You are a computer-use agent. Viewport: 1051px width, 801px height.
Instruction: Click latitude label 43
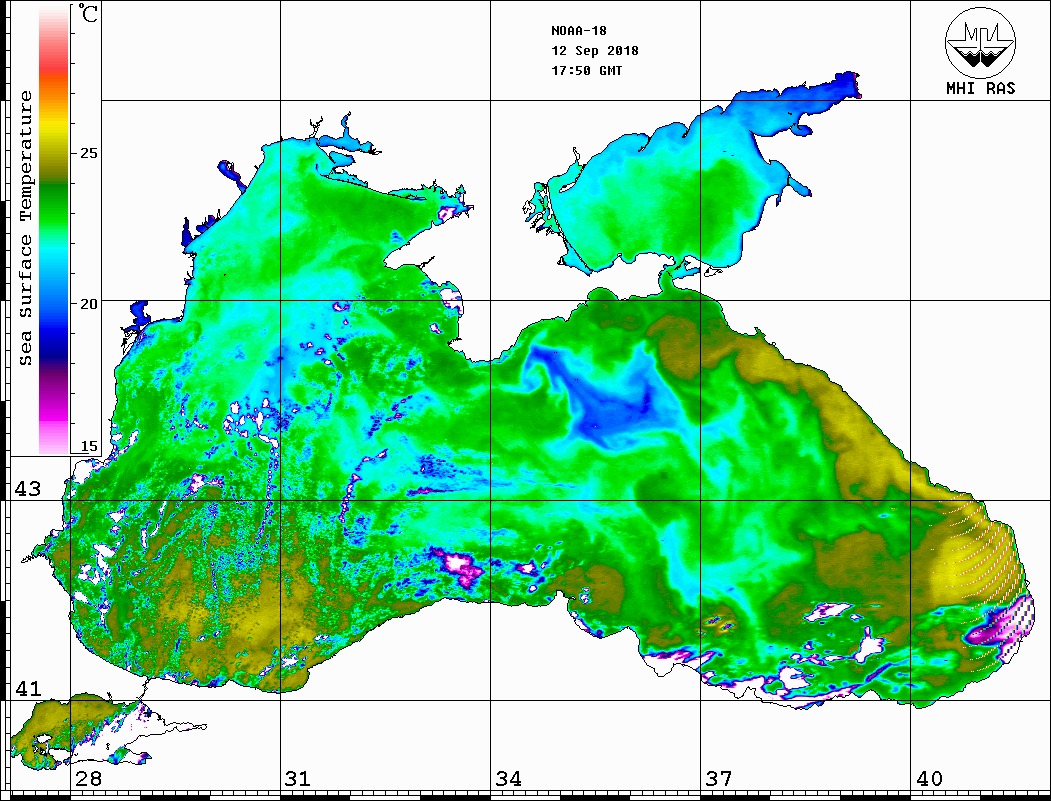point(28,489)
